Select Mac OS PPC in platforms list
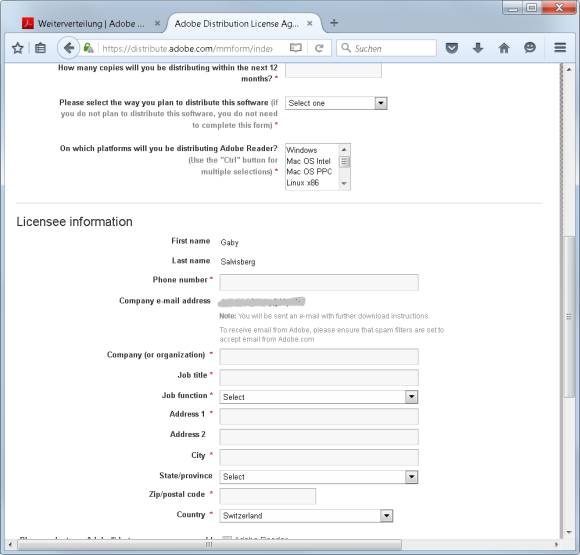The width and height of the screenshot is (580, 555). [309, 172]
